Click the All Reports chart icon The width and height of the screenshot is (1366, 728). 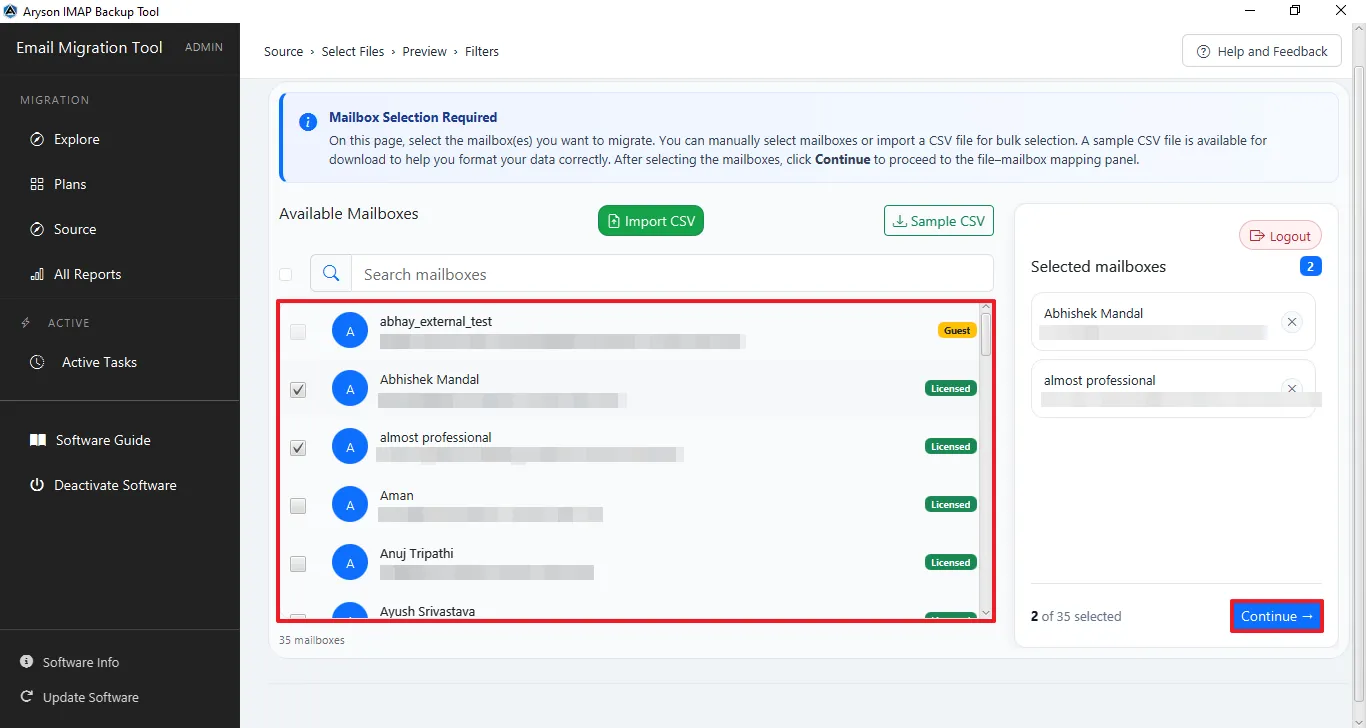[x=37, y=274]
